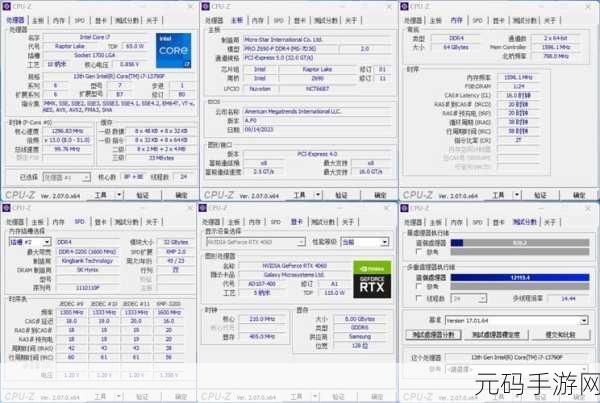Click the Samsung memory vendor value
This screenshot has width=600, height=403.
tap(360, 336)
